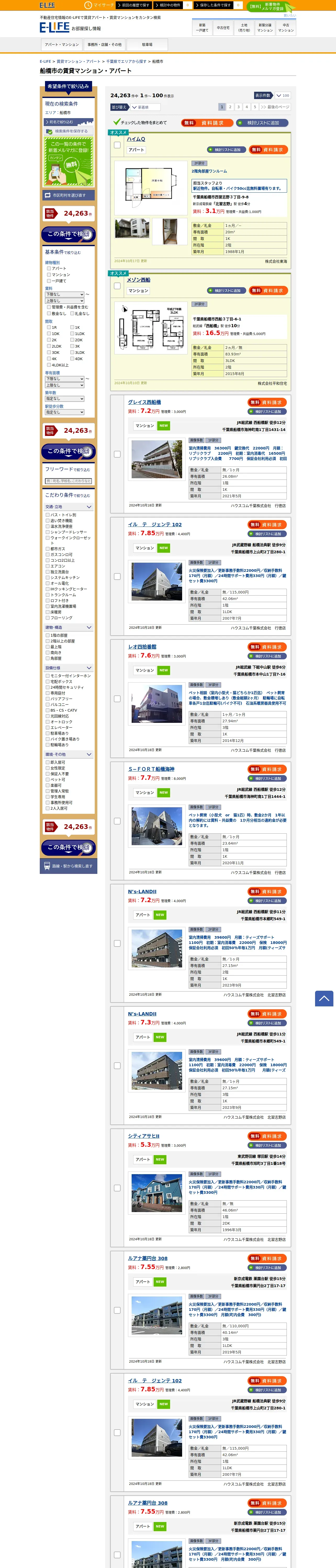
Task: Tick the 1LDK layout checkbox
Action: (x=72, y=333)
